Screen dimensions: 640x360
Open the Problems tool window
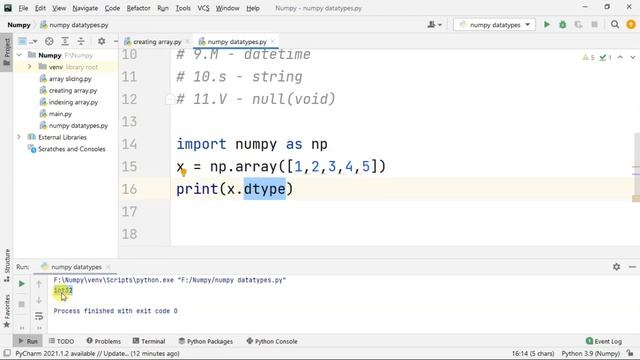tap(104, 341)
